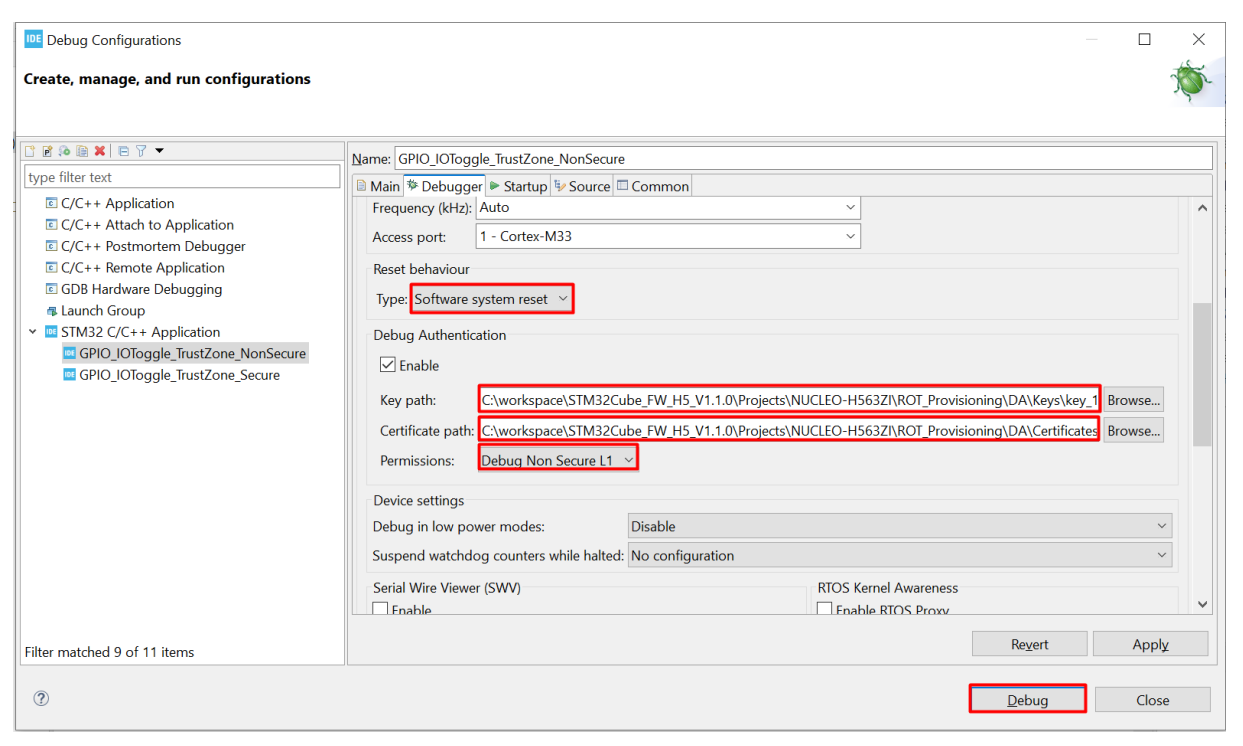The image size is (1243, 746).
Task: Open the Reset behaviour Type dropdown
Action: [492, 299]
